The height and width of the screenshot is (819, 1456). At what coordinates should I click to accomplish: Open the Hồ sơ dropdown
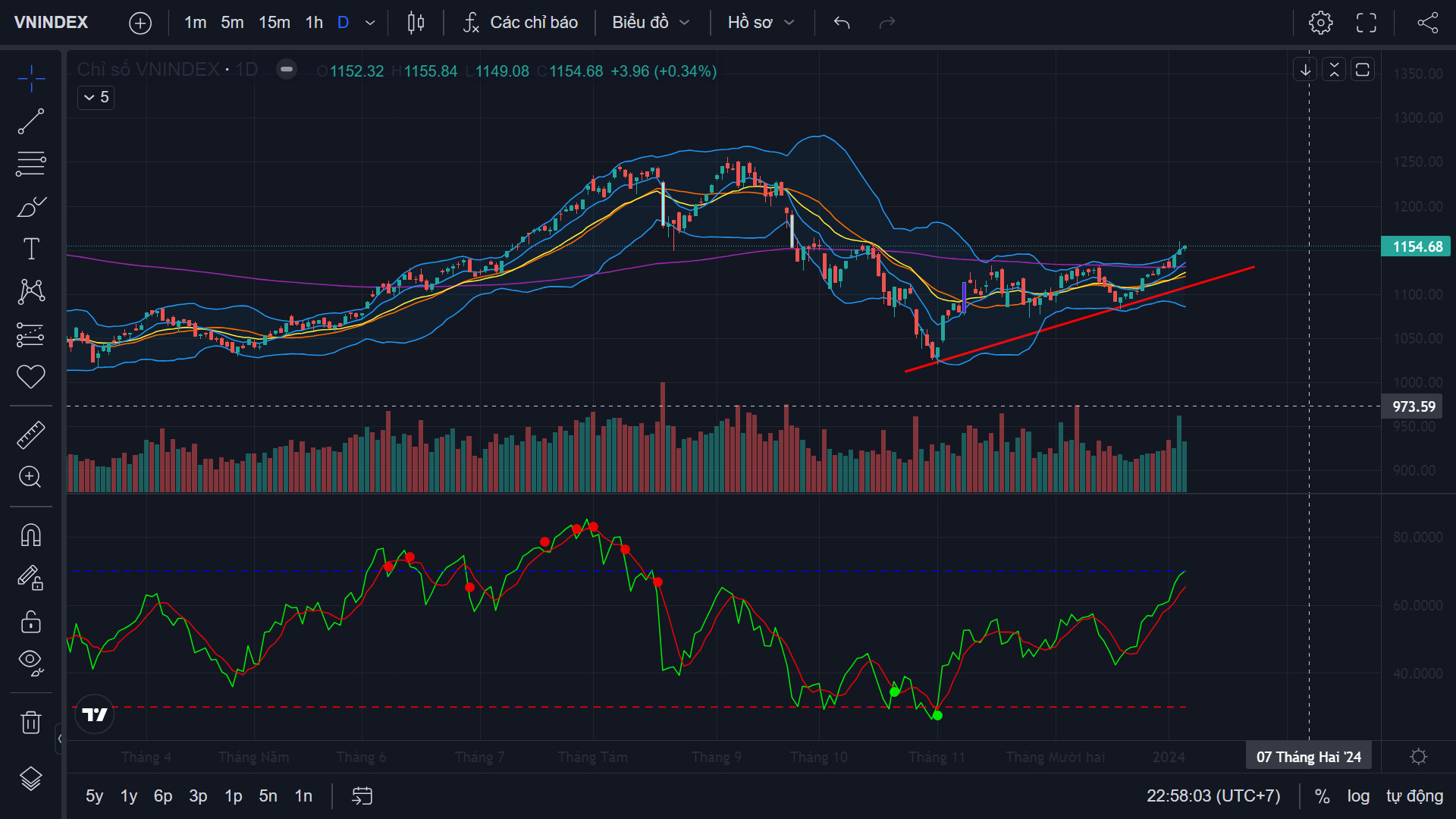coord(761,23)
